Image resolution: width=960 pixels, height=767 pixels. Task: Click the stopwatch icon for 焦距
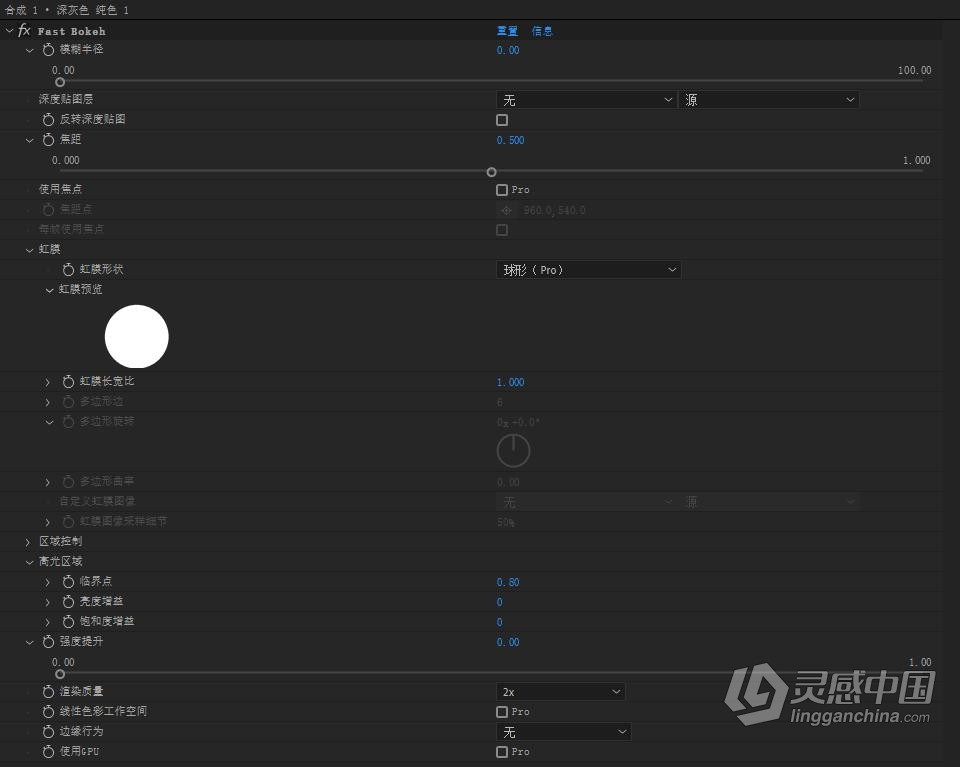[x=48, y=139]
